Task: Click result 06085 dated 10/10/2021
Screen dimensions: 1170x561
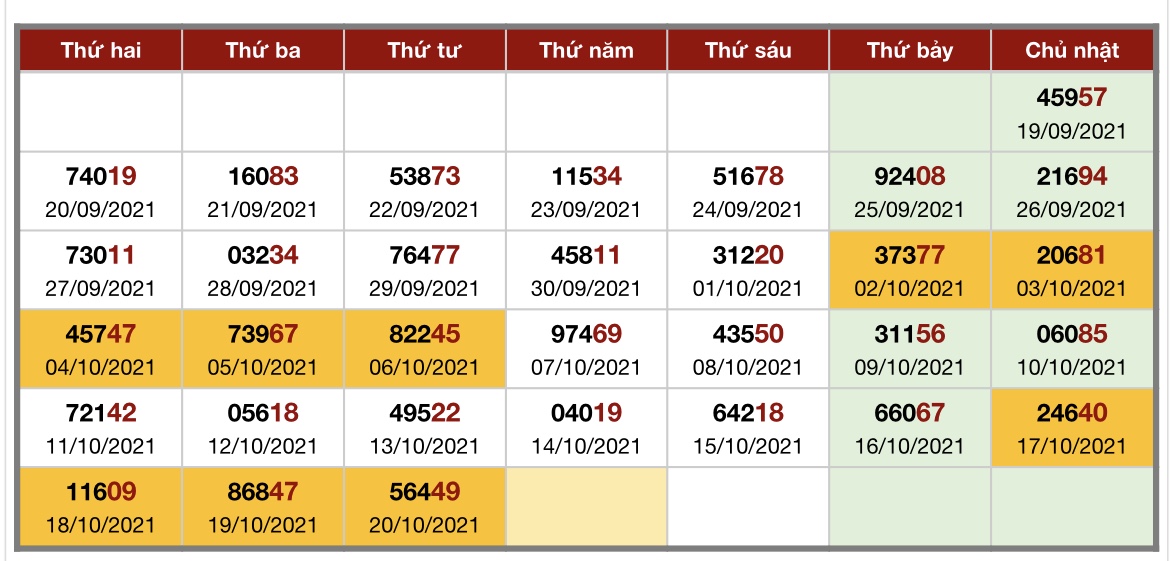Action: click(1072, 349)
